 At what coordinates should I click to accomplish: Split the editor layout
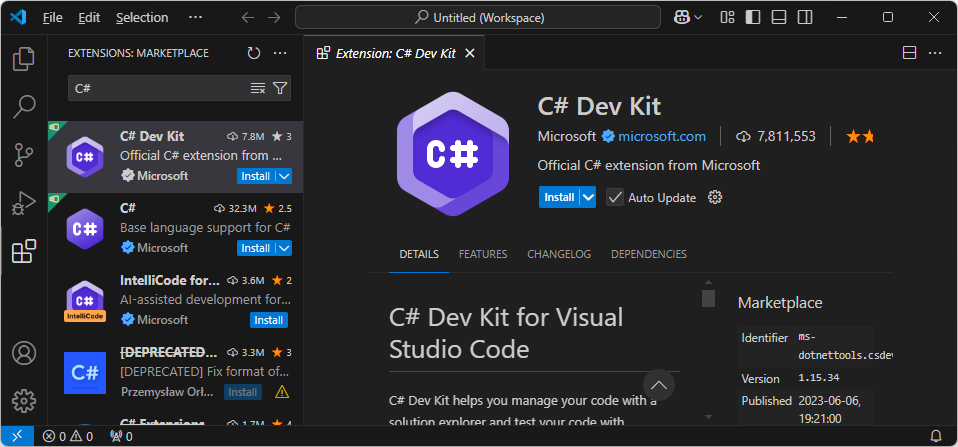coord(909,54)
